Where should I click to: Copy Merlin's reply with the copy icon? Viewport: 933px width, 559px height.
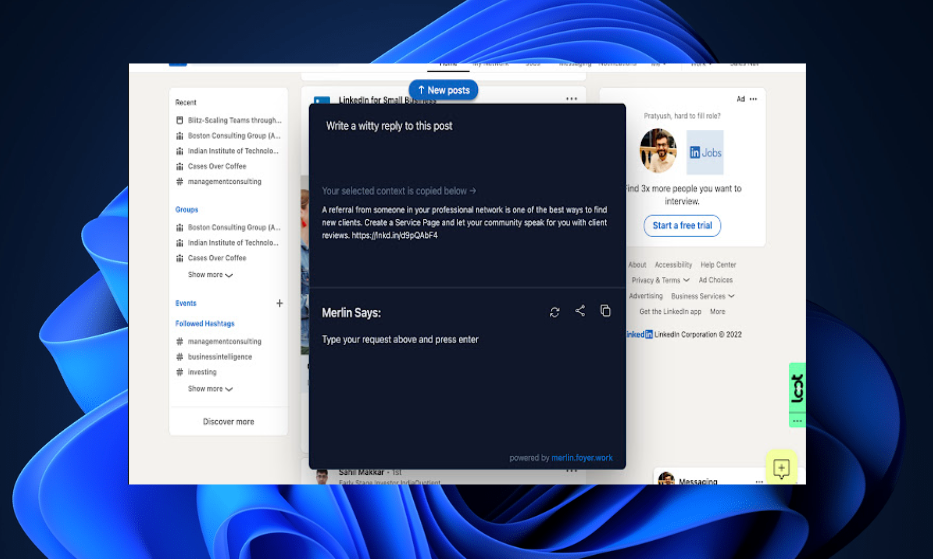point(605,311)
